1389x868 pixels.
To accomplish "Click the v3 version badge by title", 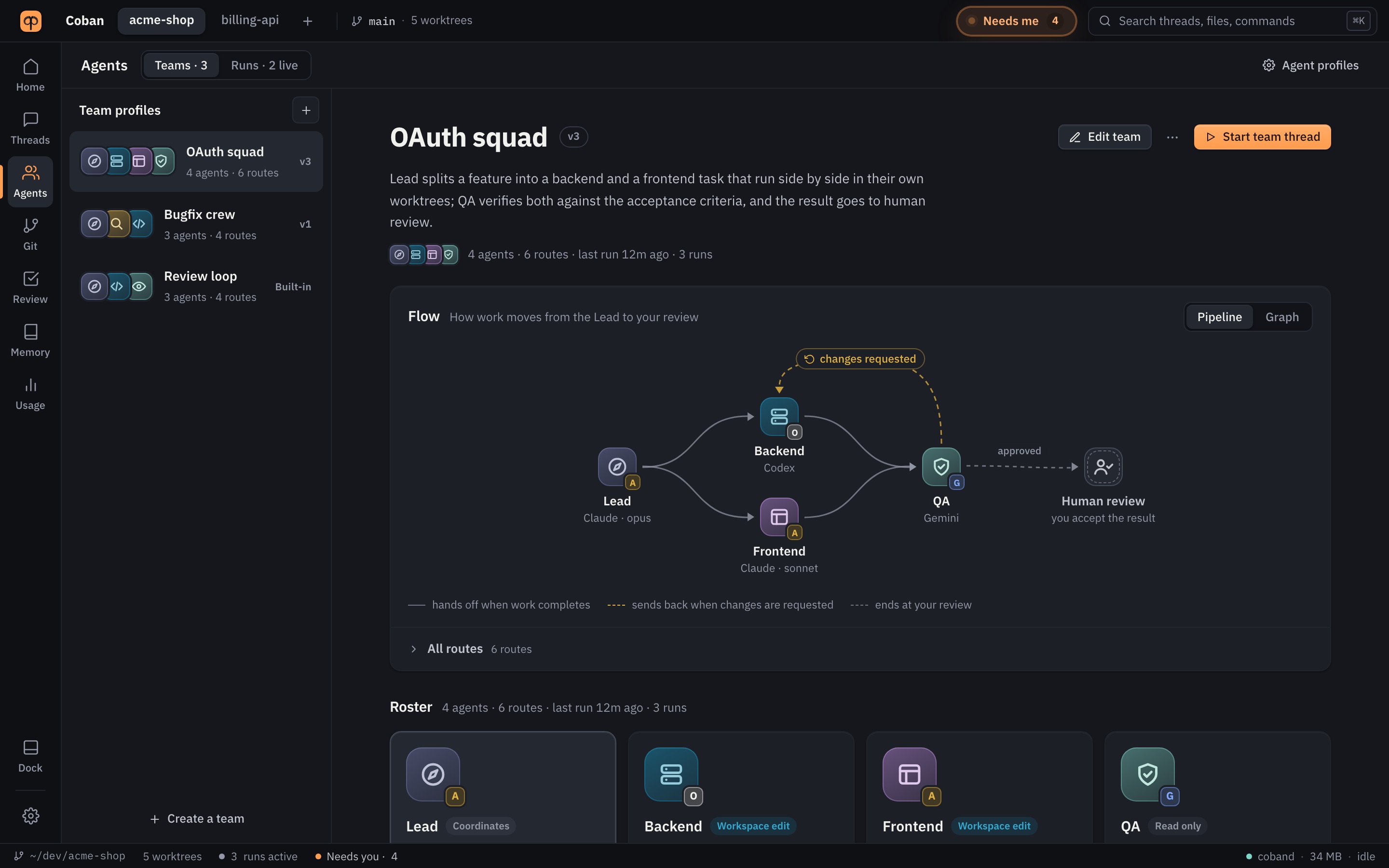I will tap(573, 136).
